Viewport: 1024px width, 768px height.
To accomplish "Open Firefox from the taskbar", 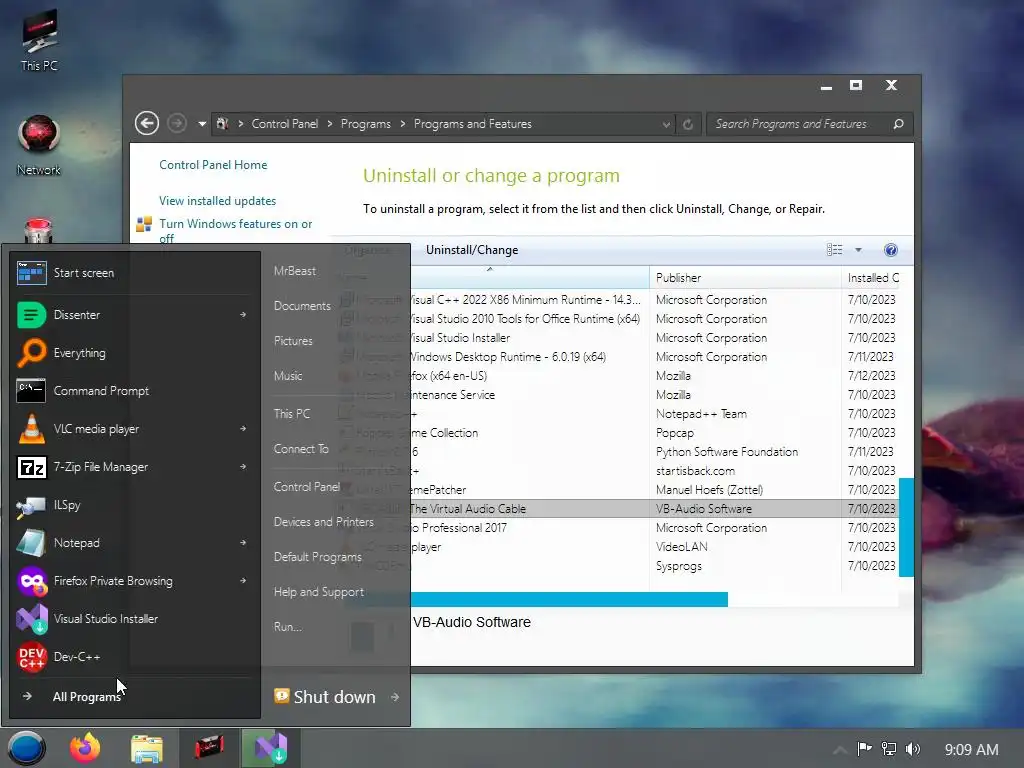I will (86, 748).
